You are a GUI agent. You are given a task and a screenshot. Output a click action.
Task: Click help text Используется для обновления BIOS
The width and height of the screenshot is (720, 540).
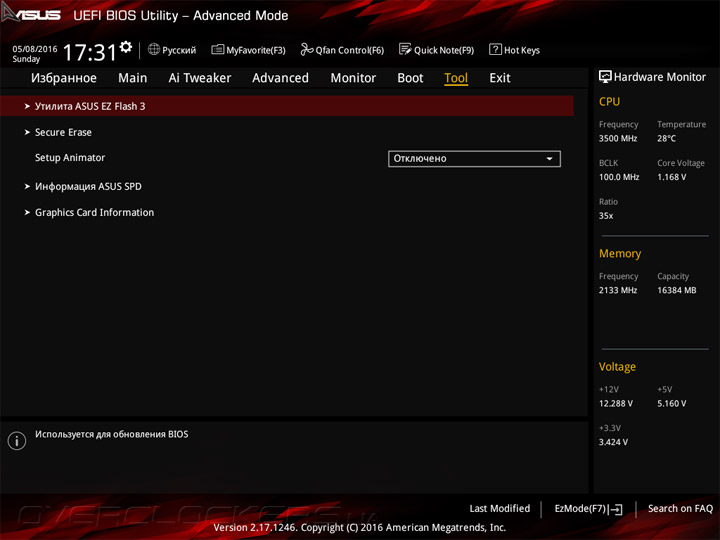pyautogui.click(x=112, y=434)
